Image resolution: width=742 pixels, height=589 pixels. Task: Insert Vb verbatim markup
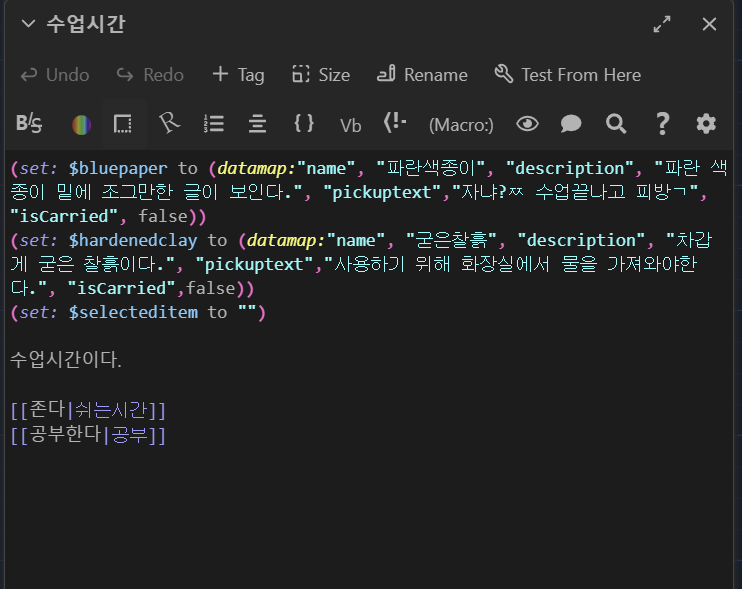[x=351, y=125]
